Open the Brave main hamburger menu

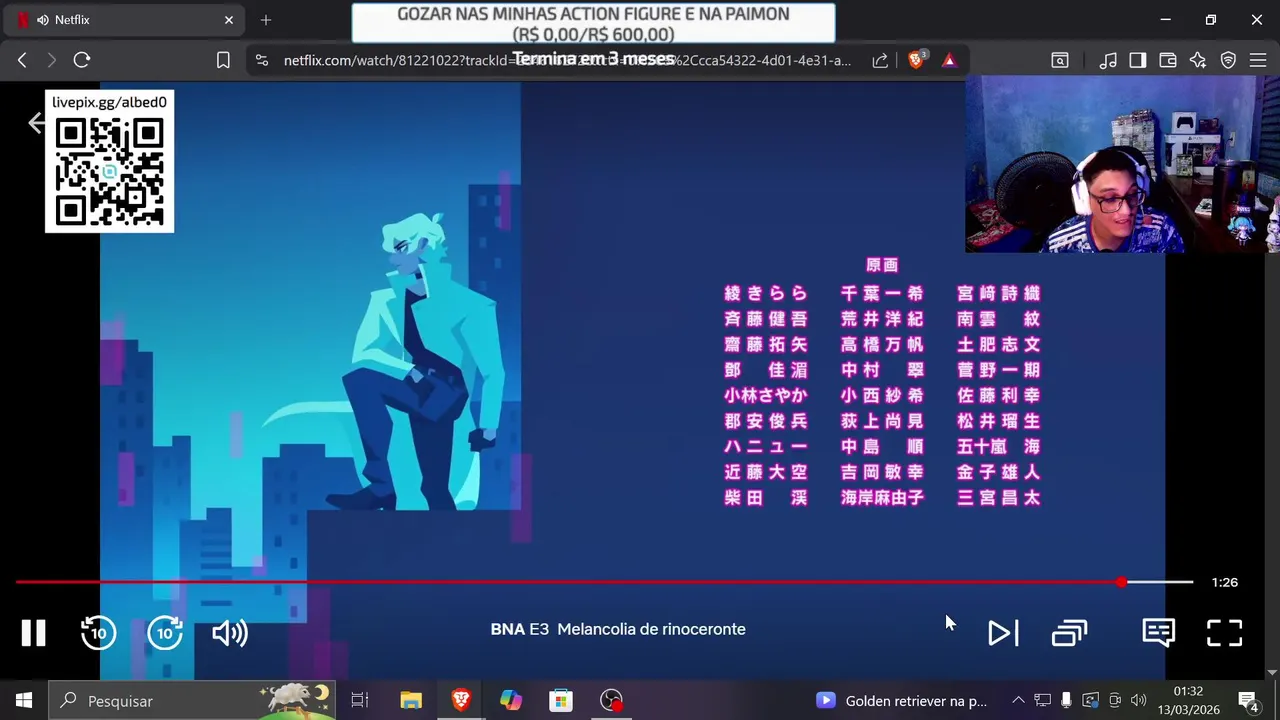(x=1258, y=60)
